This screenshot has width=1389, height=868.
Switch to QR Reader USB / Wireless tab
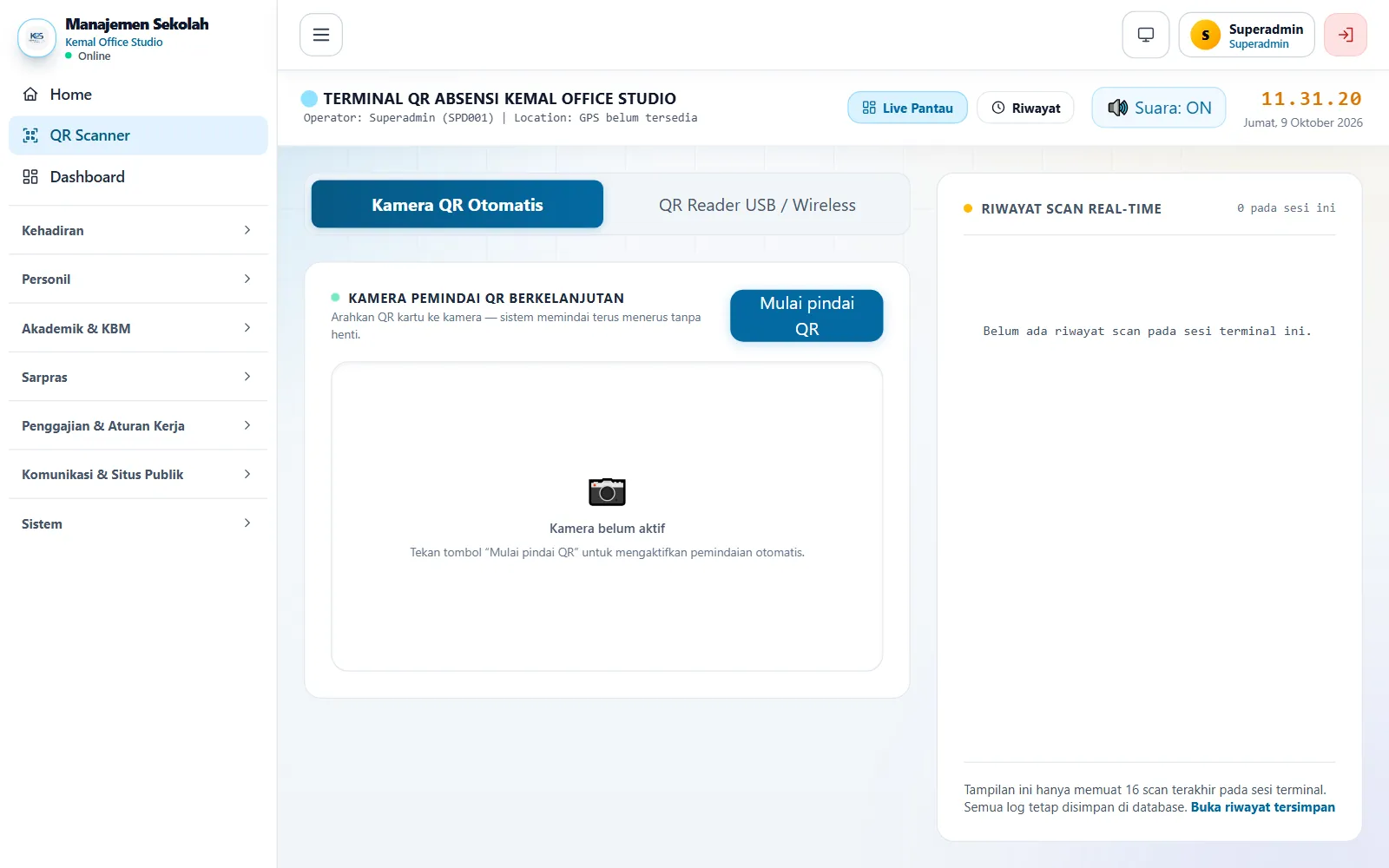point(757,205)
